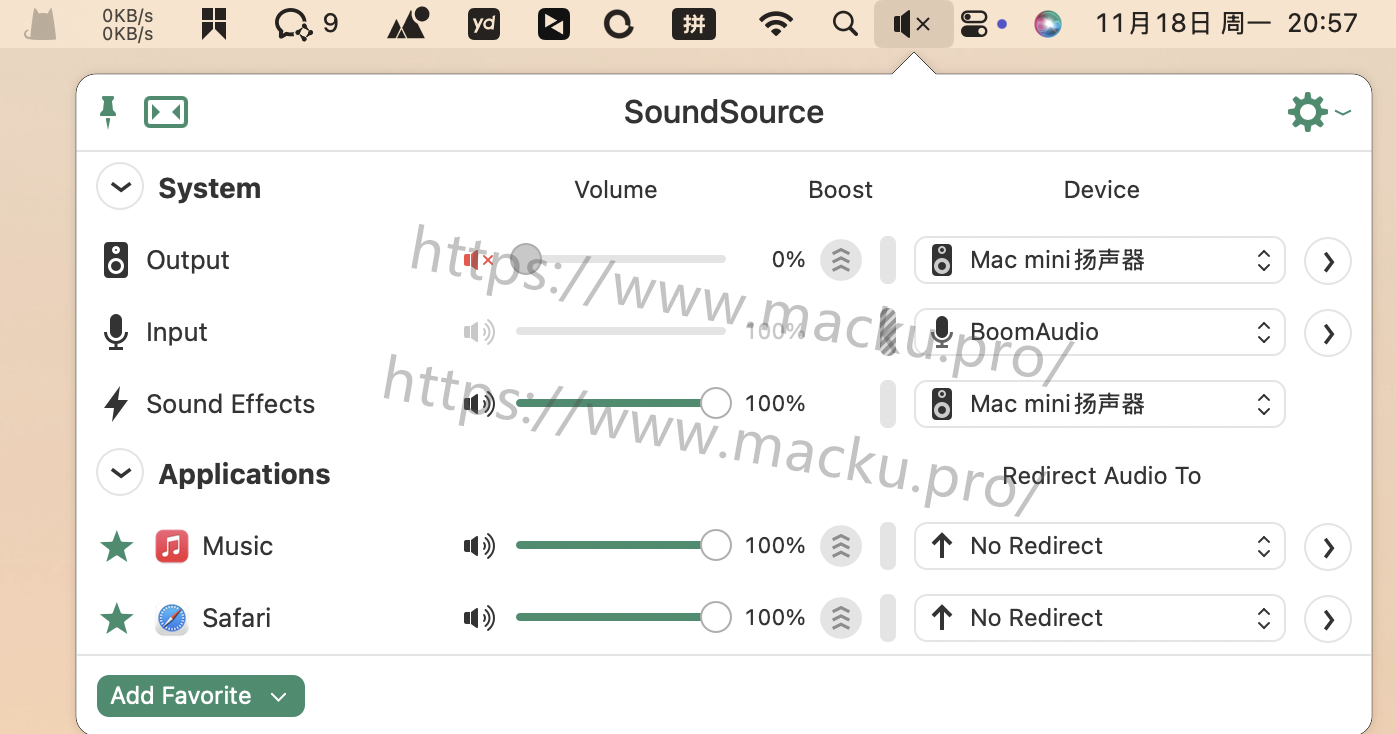Click the Input level meter
The height and width of the screenshot is (734, 1396).
[888, 332]
